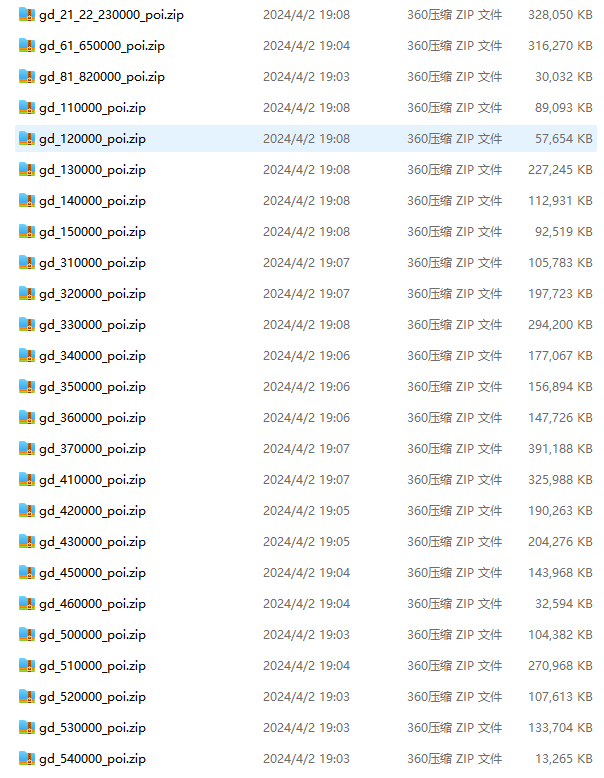Click the 32,594 KB size value
The height and width of the screenshot is (778, 604).
click(x=564, y=604)
